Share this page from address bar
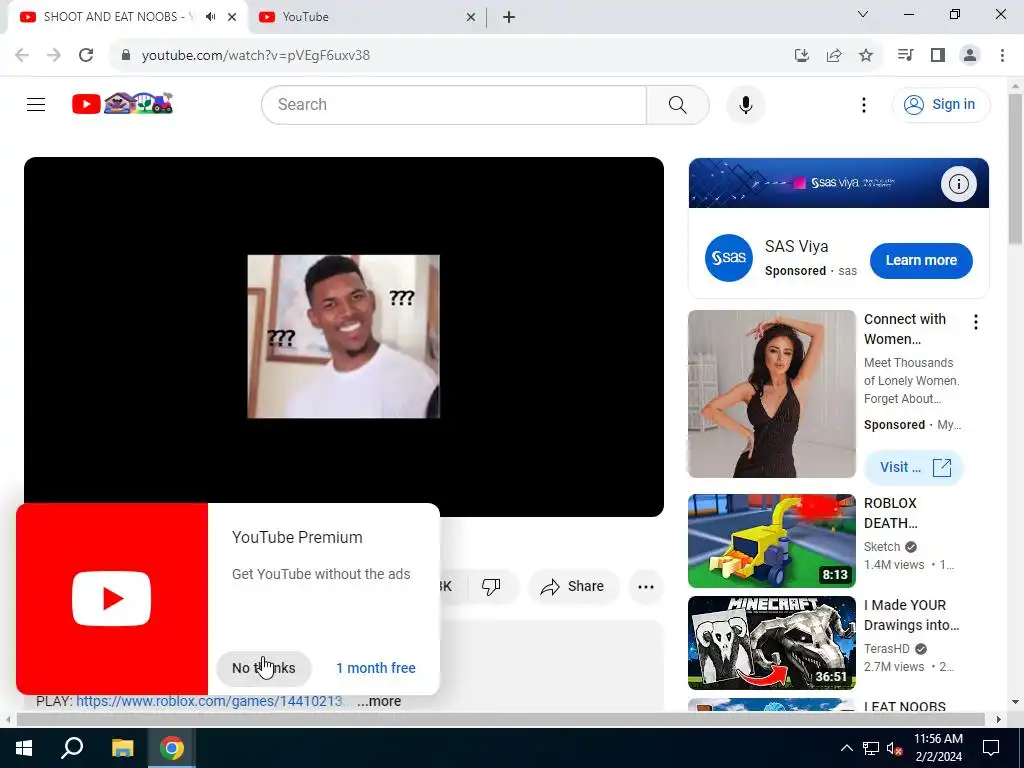Viewport: 1024px width, 768px height. (833, 55)
